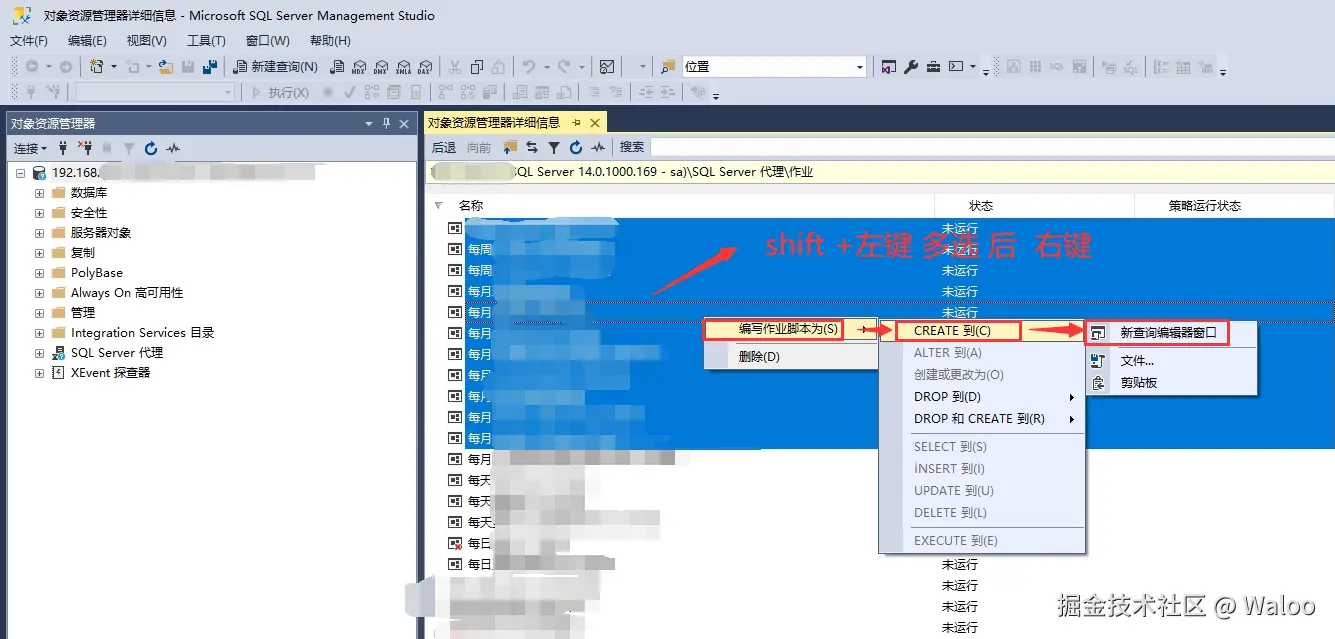Click the Filter funnel icon in details toolbar
1335x639 pixels.
(x=553, y=147)
